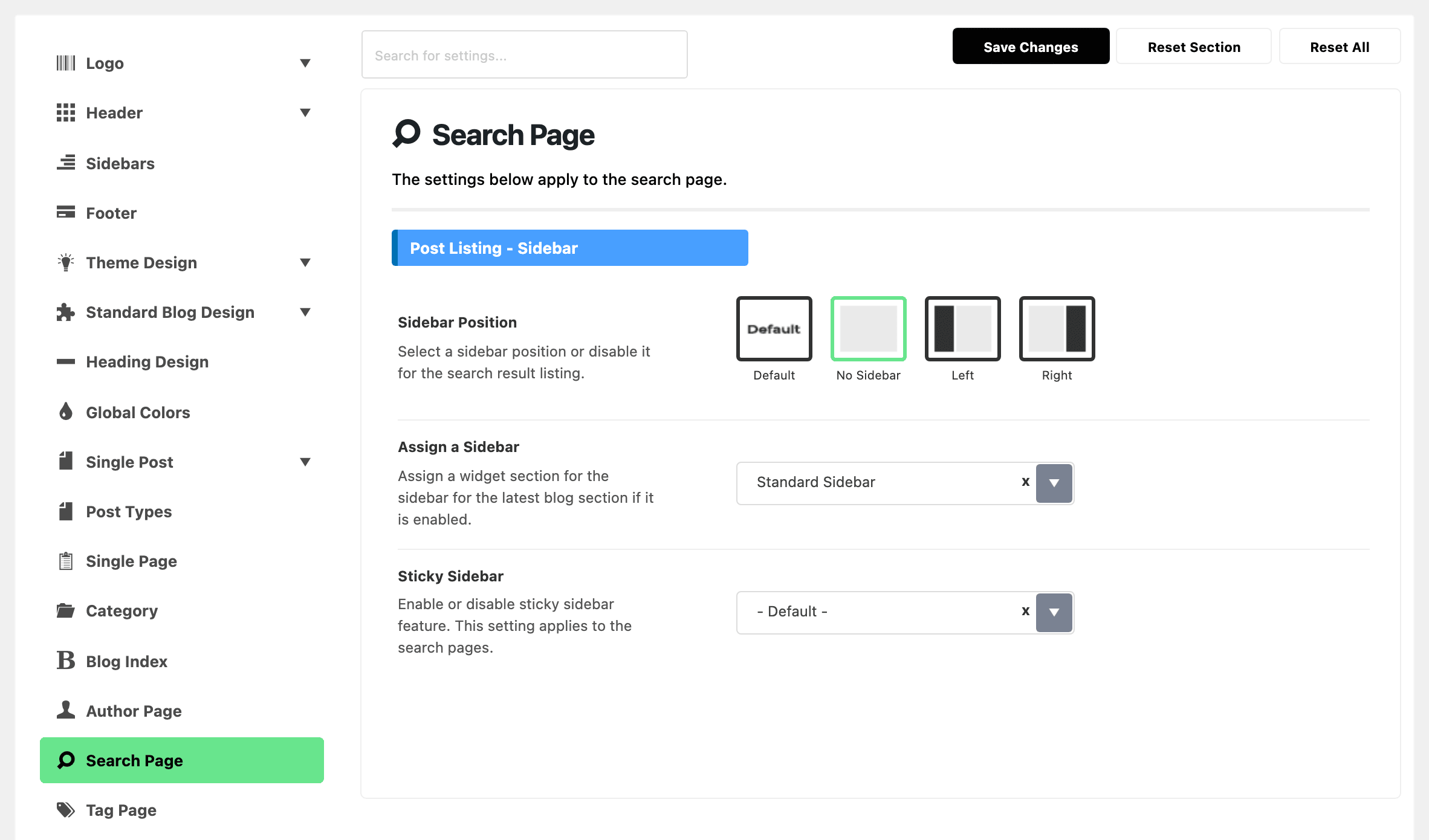Expand the Logo menu arrow
This screenshot has height=840, width=1429.
pos(305,63)
